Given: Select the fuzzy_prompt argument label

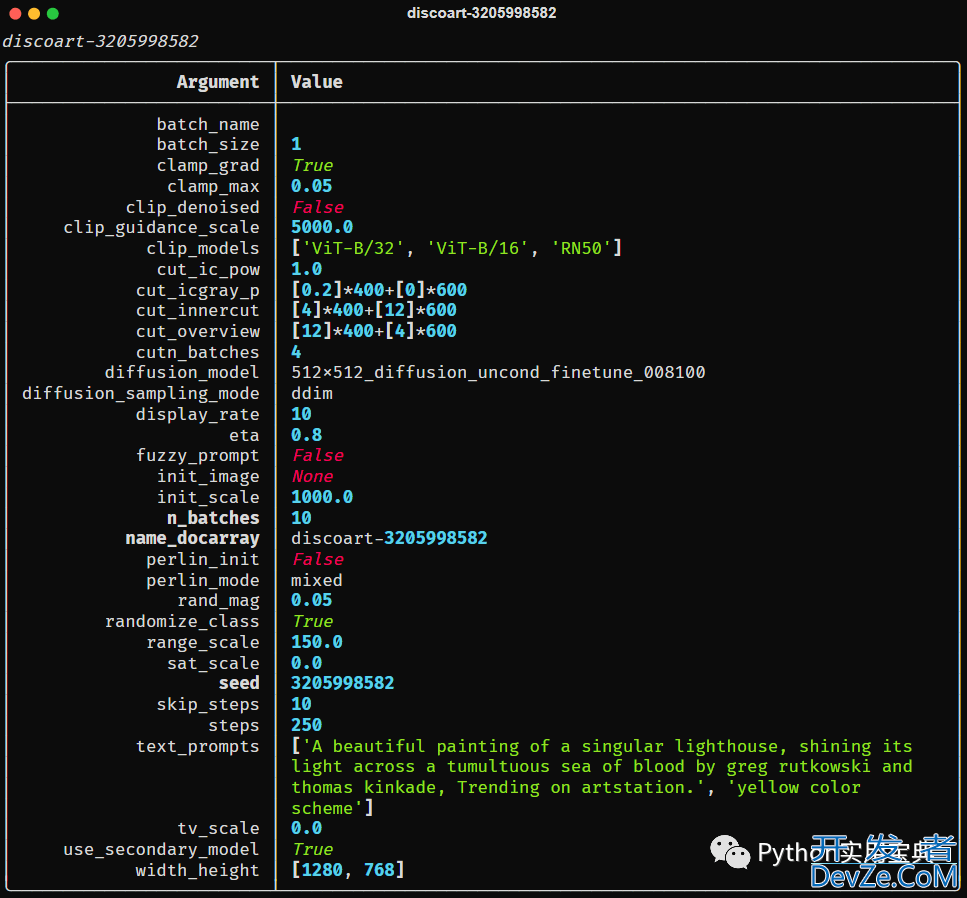Looking at the screenshot, I should click(x=198, y=456).
